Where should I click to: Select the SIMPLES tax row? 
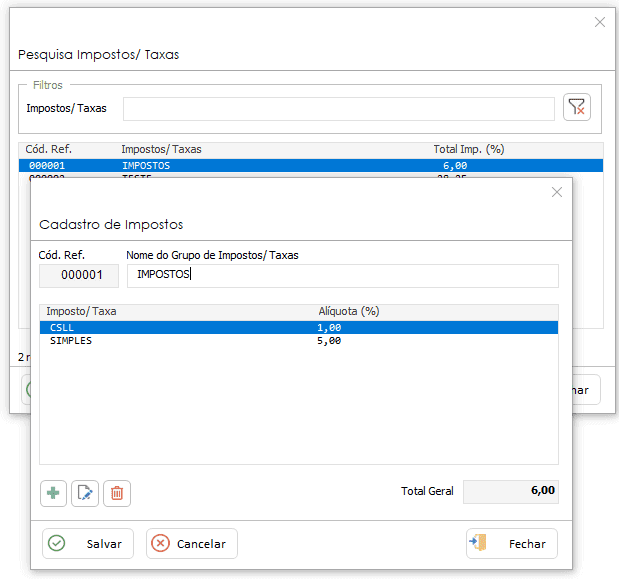click(299, 341)
